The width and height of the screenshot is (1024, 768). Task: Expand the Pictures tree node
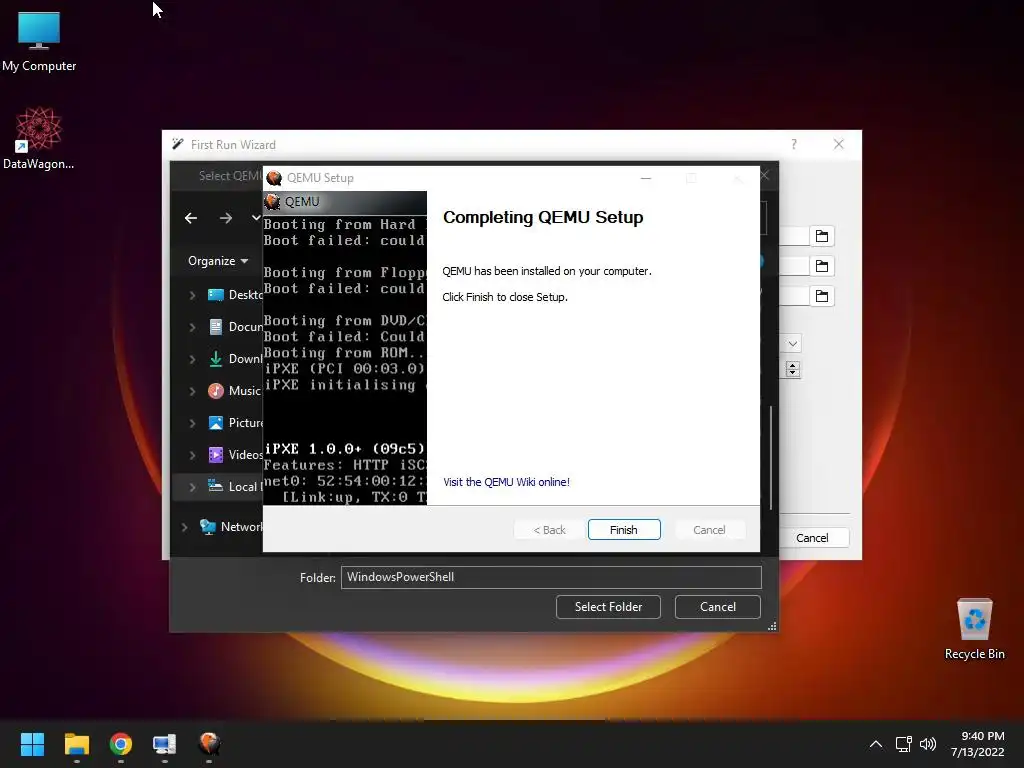192,423
